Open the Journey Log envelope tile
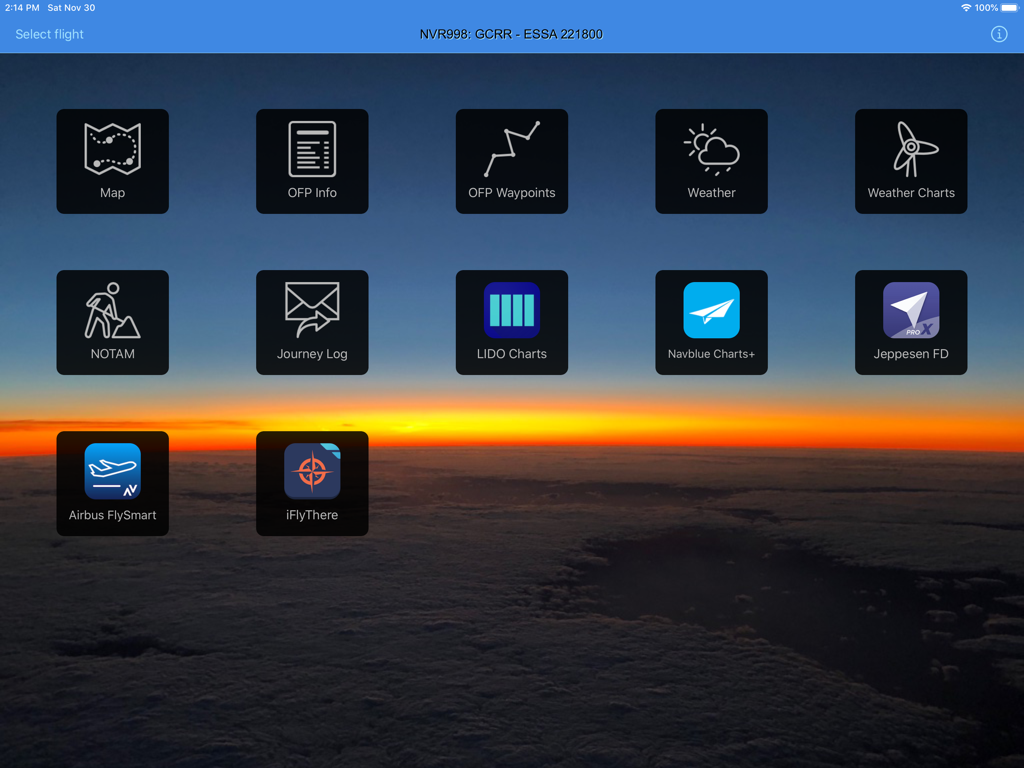1024x768 pixels. coord(312,322)
